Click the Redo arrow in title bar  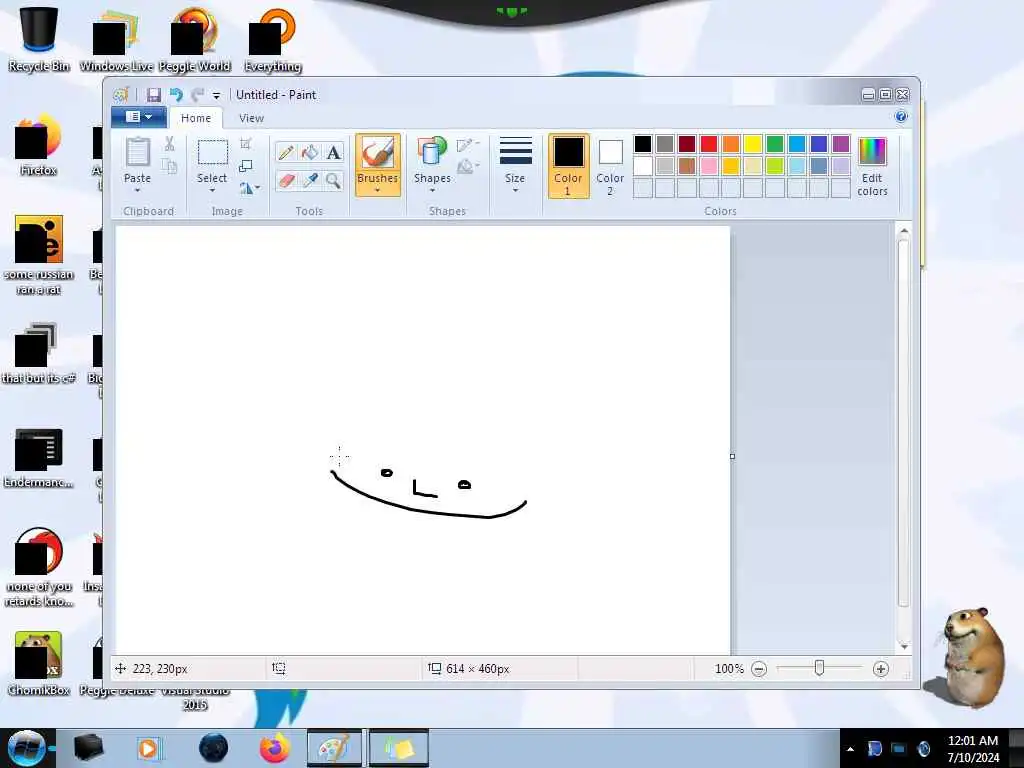(198, 95)
